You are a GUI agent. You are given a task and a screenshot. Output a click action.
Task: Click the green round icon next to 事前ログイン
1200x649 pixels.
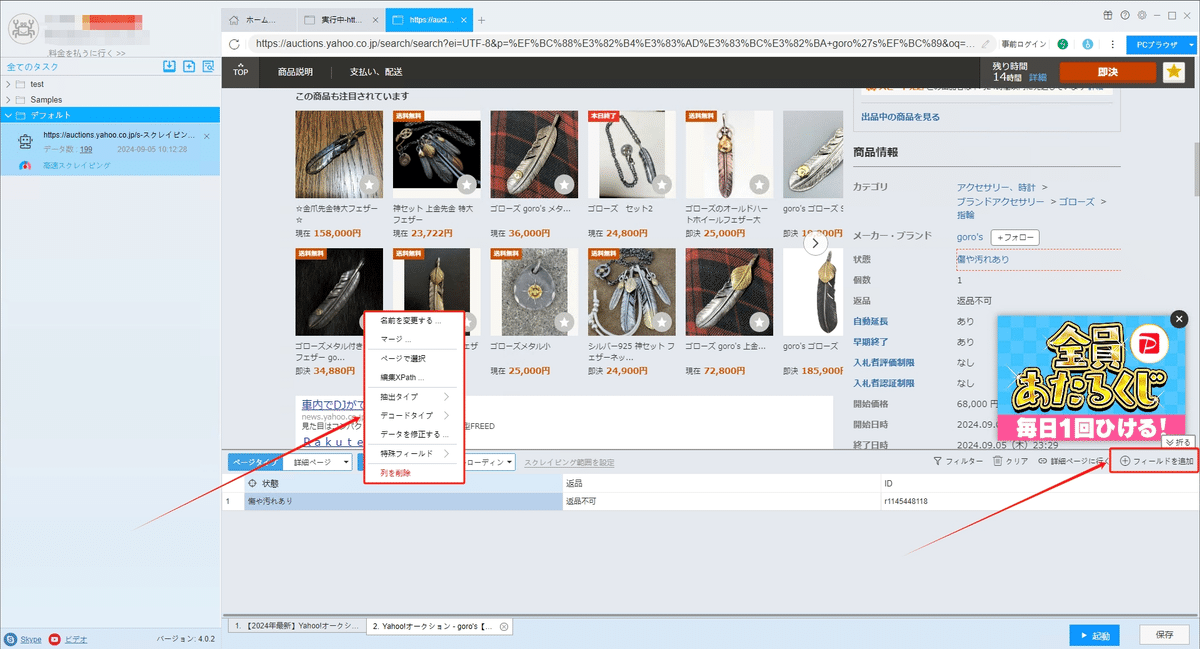coord(1062,44)
